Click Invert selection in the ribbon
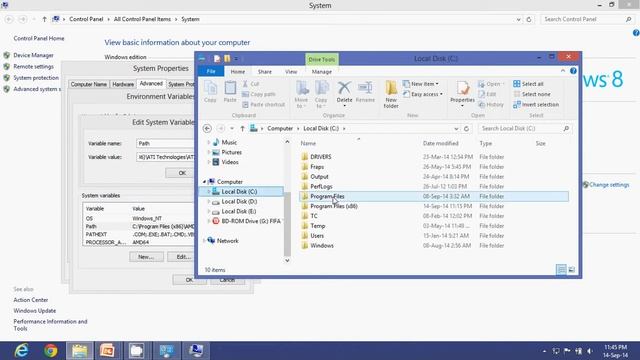Image resolution: width=640 pixels, height=360 pixels. pyautogui.click(x=536, y=104)
